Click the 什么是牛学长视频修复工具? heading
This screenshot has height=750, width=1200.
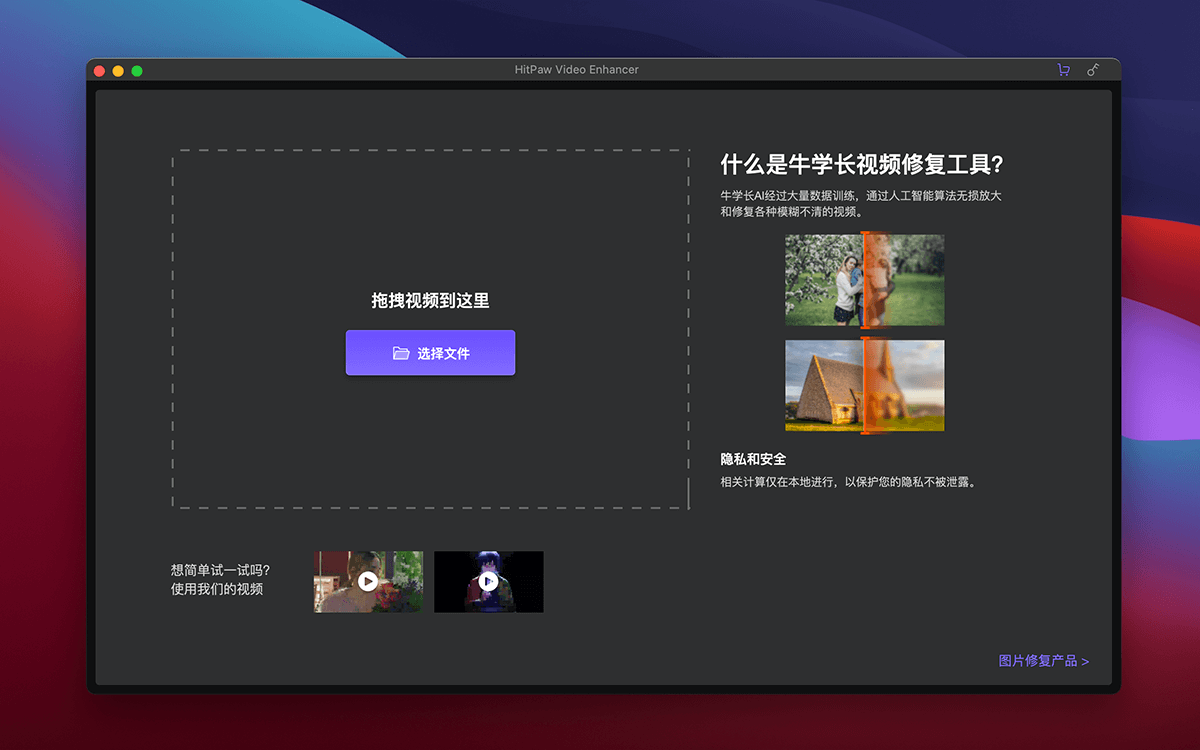862,164
